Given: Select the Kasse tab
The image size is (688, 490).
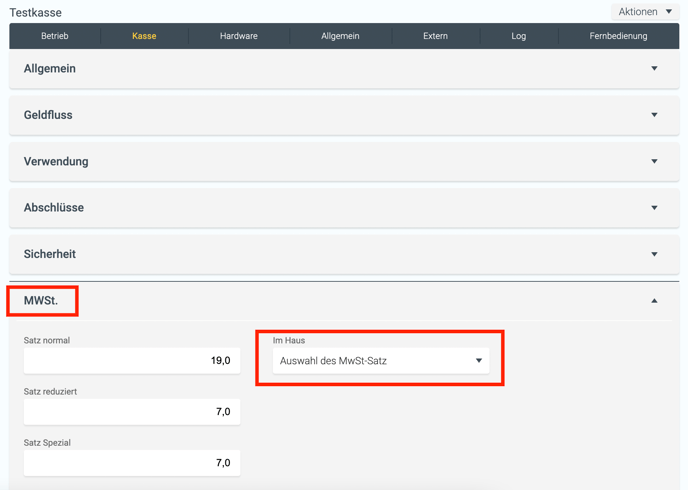Looking at the screenshot, I should (144, 36).
